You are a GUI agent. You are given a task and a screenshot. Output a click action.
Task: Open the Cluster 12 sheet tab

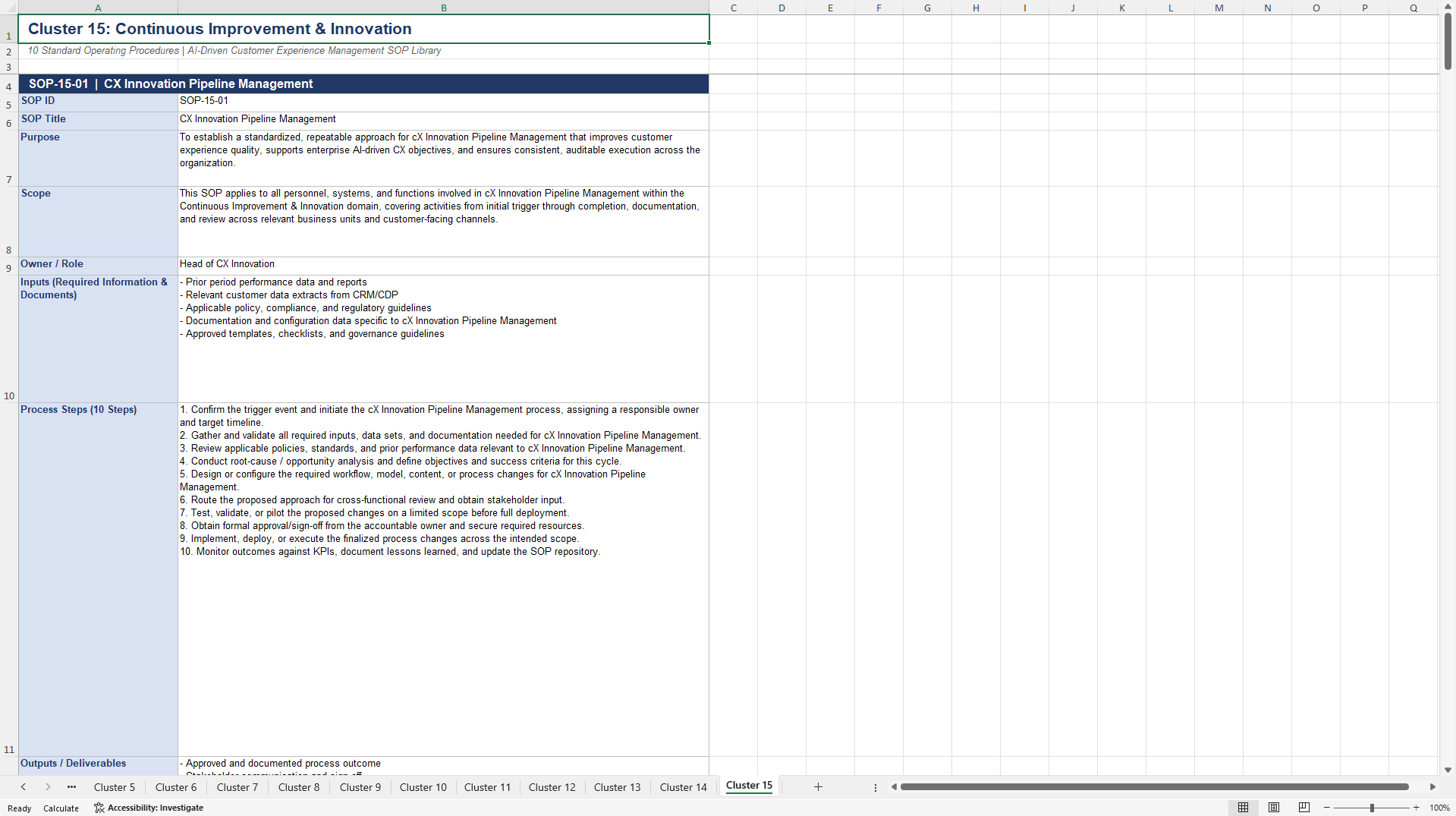552,787
